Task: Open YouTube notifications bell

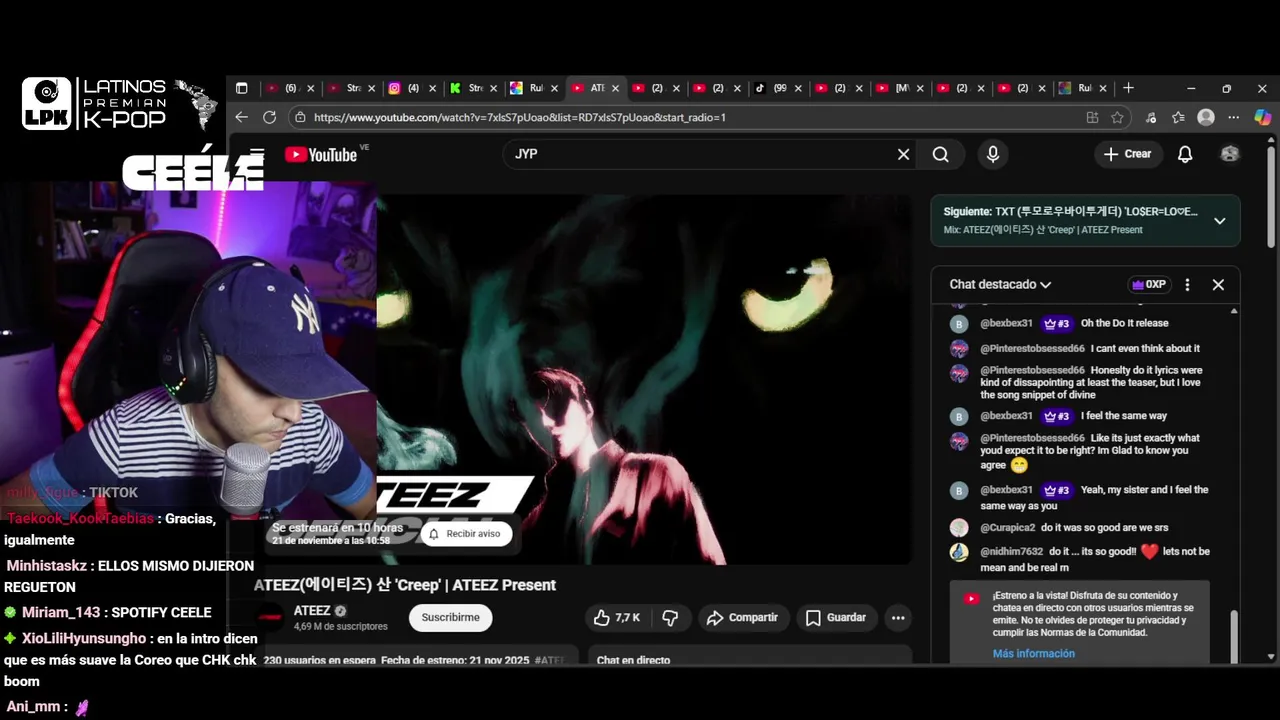Action: click(x=1185, y=154)
